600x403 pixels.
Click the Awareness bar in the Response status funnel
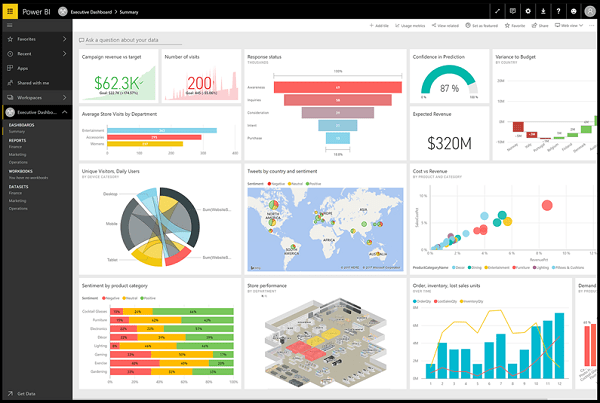coord(338,87)
